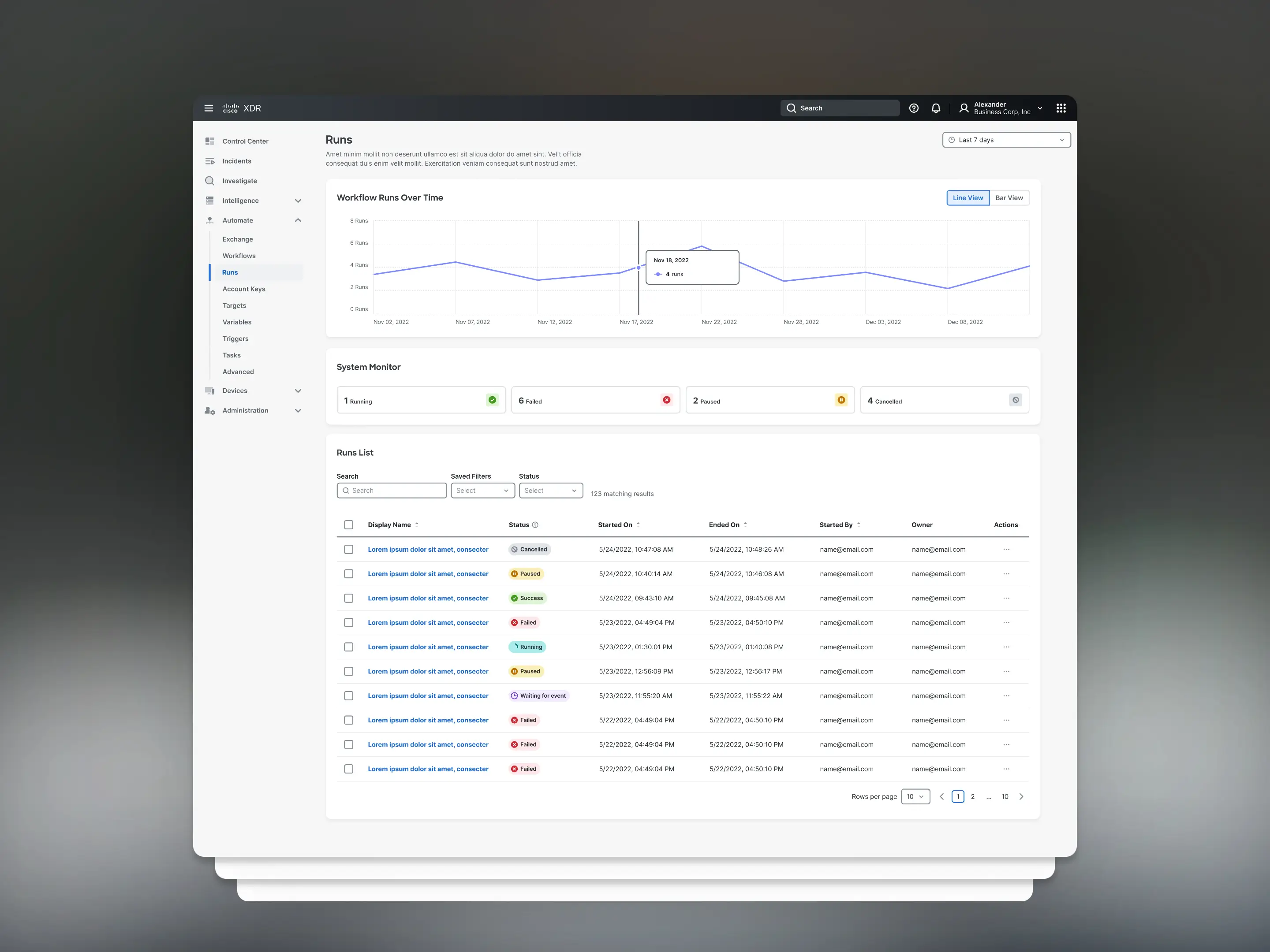The width and height of the screenshot is (1270, 952).
Task: Open the first Lorem ipsum run link
Action: point(428,550)
